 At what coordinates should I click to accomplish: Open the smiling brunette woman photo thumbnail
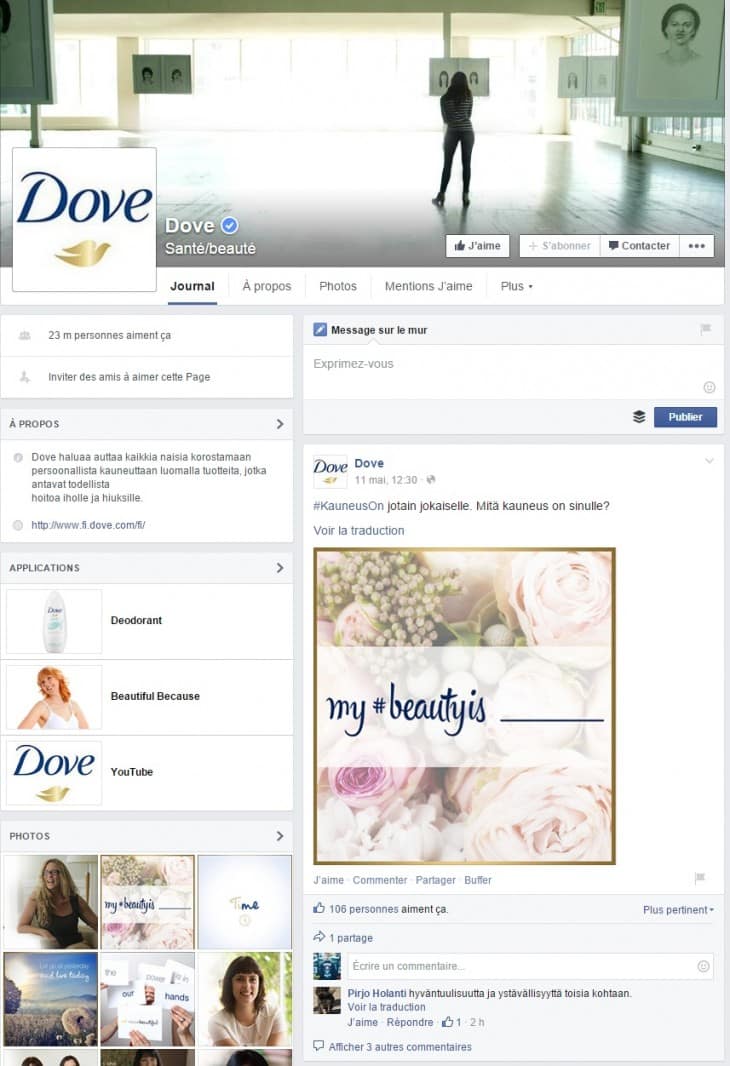[245, 999]
